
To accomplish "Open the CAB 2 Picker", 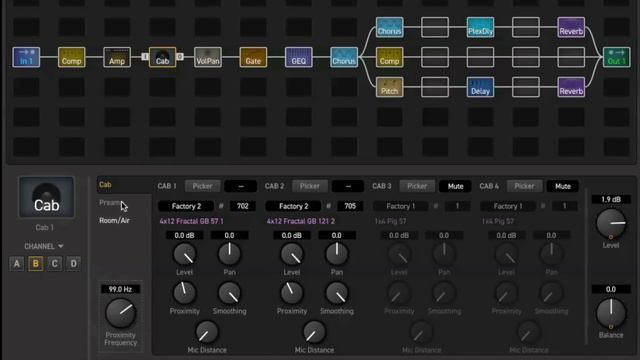I will tap(310, 186).
